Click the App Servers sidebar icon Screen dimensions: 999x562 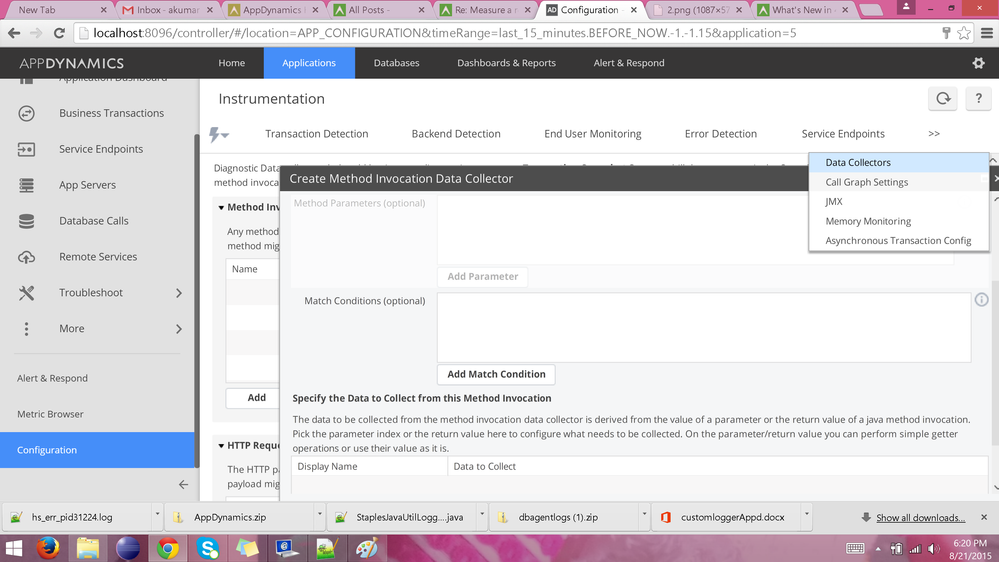click(x=26, y=185)
